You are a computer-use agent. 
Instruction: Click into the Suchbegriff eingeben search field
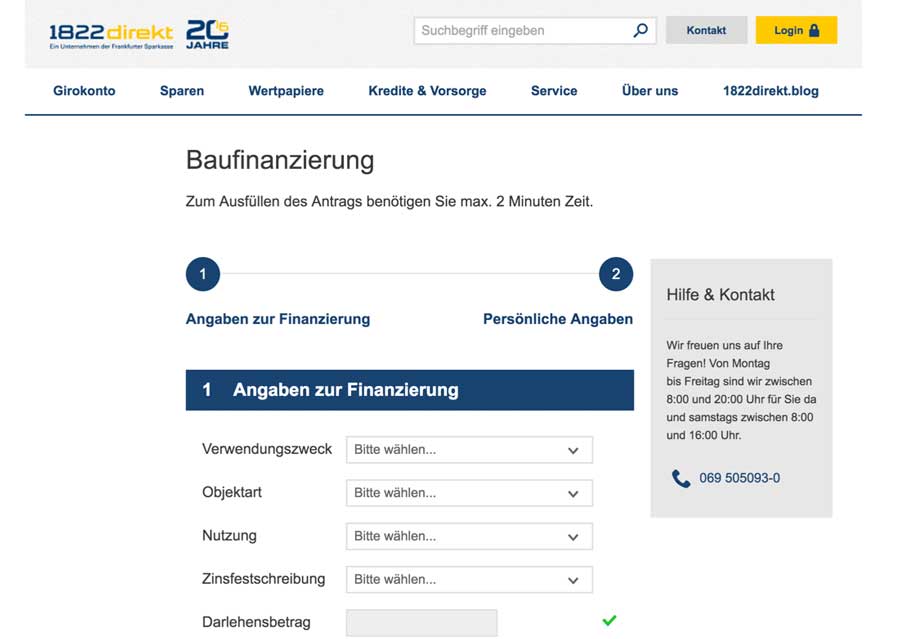pyautogui.click(x=534, y=30)
